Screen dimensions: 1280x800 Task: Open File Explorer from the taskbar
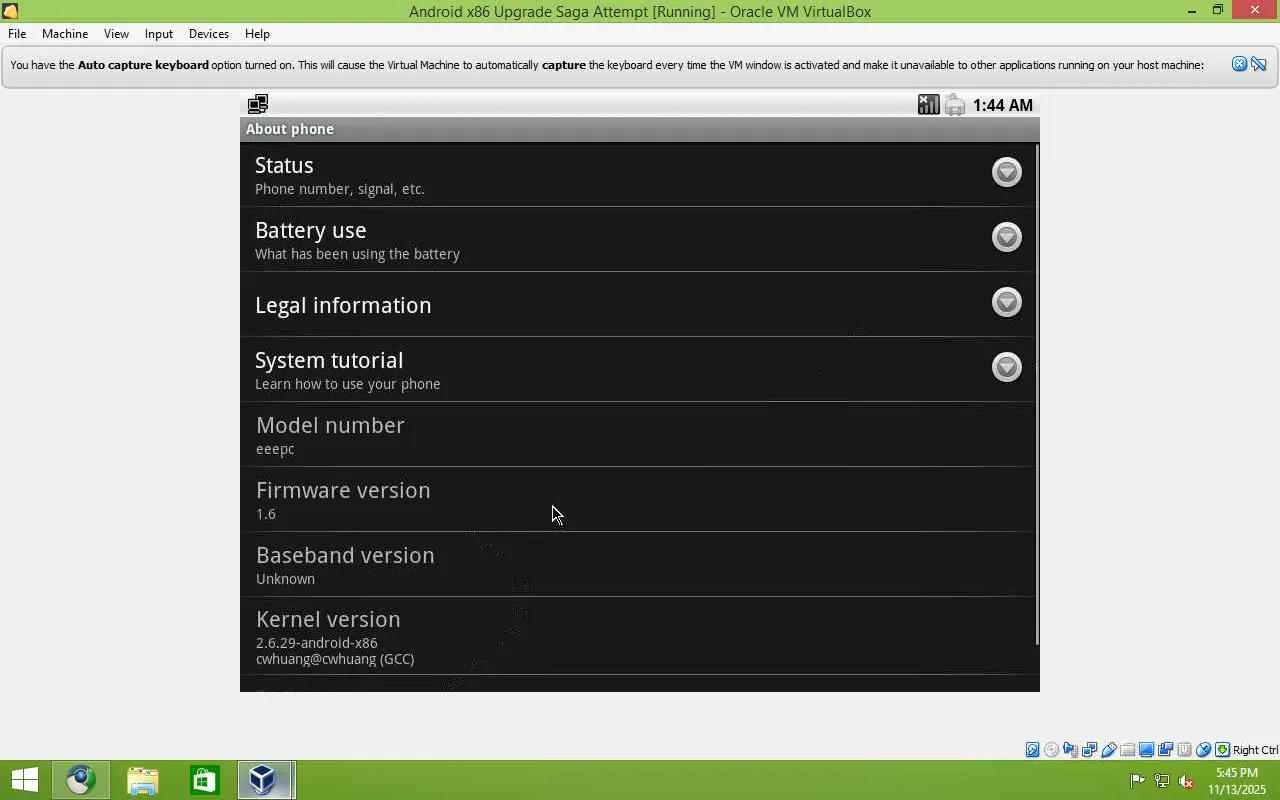pyautogui.click(x=143, y=780)
